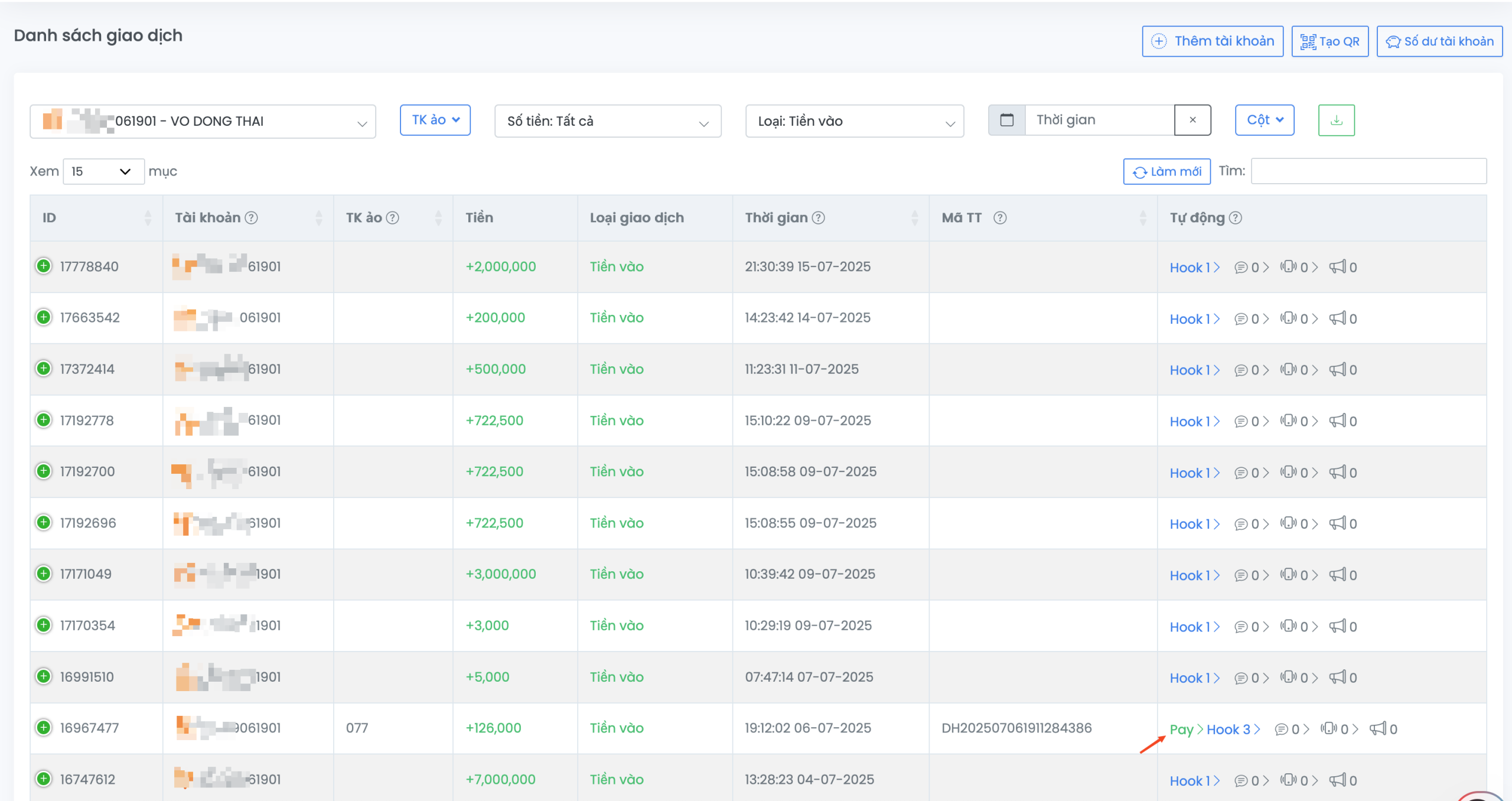Click the green download export icon

point(1337,121)
